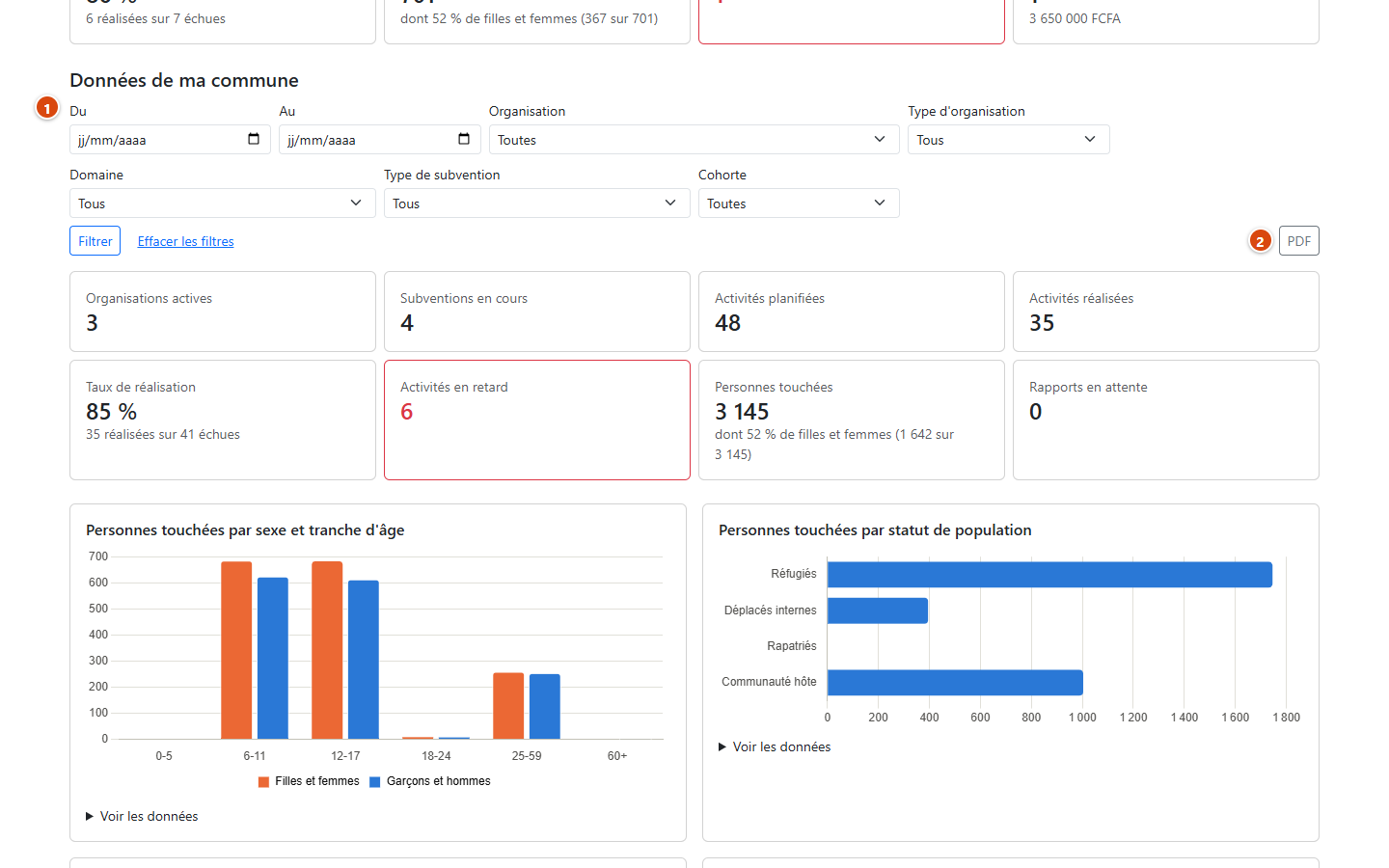Image resolution: width=1389 pixels, height=868 pixels.
Task: Export the dashboard with PDF button
Action: 1299,241
